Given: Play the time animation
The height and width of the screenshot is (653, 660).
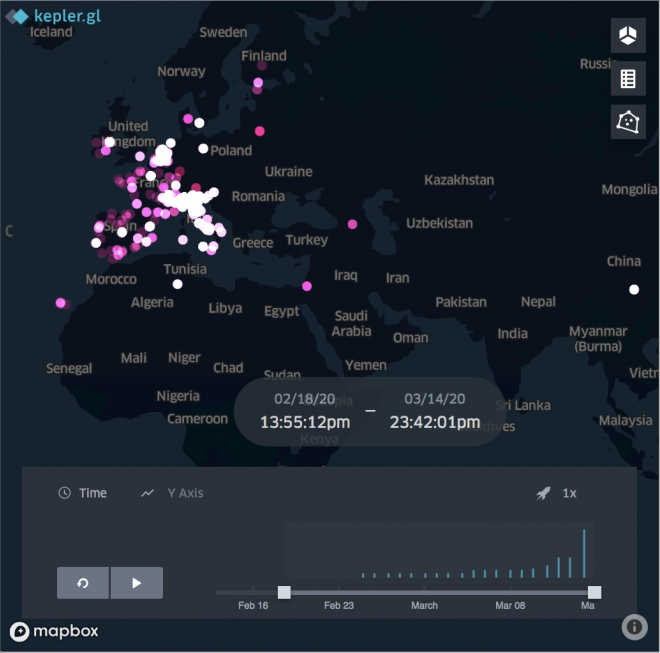Looking at the screenshot, I should (136, 583).
